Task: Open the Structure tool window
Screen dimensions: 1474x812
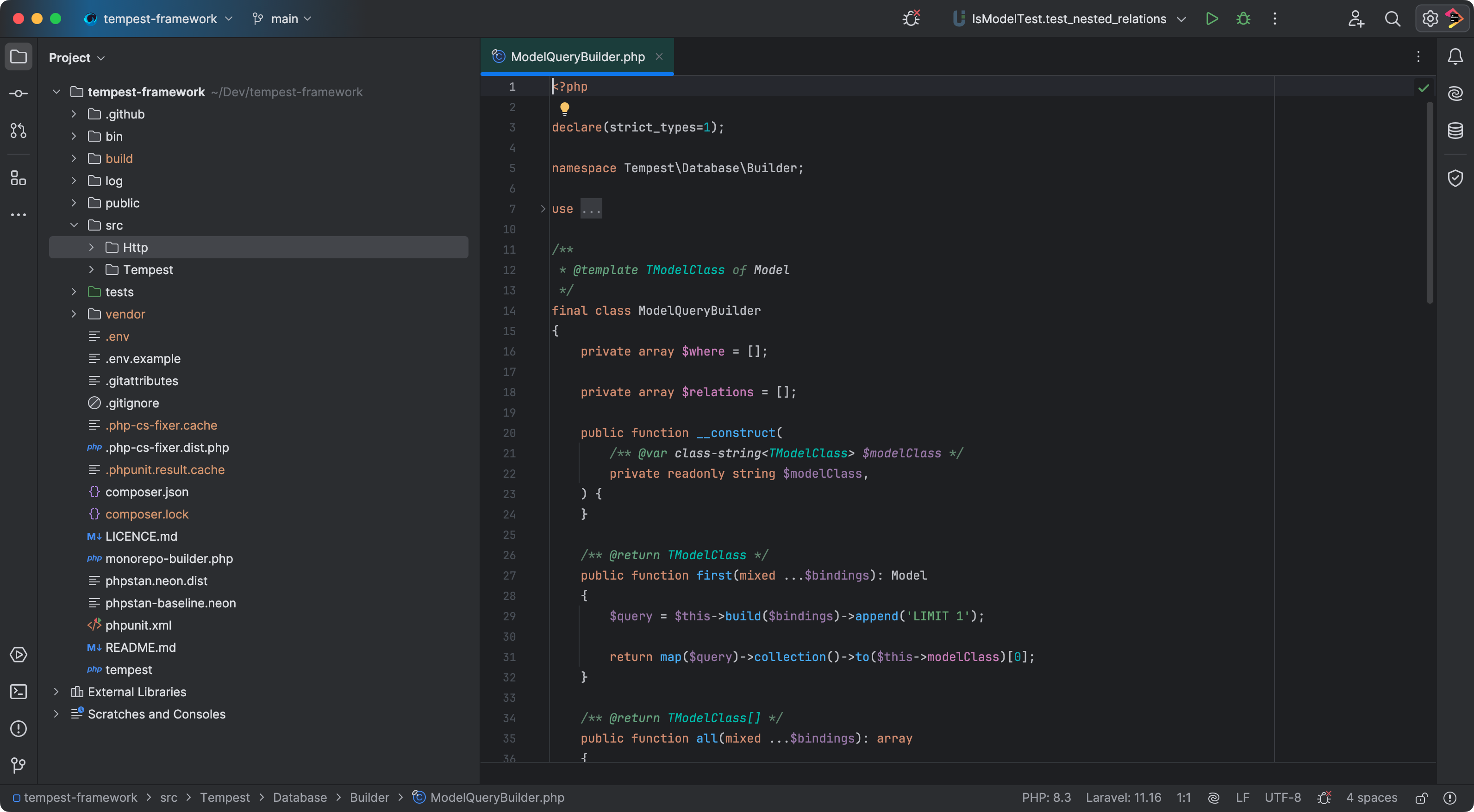Action: (19, 178)
